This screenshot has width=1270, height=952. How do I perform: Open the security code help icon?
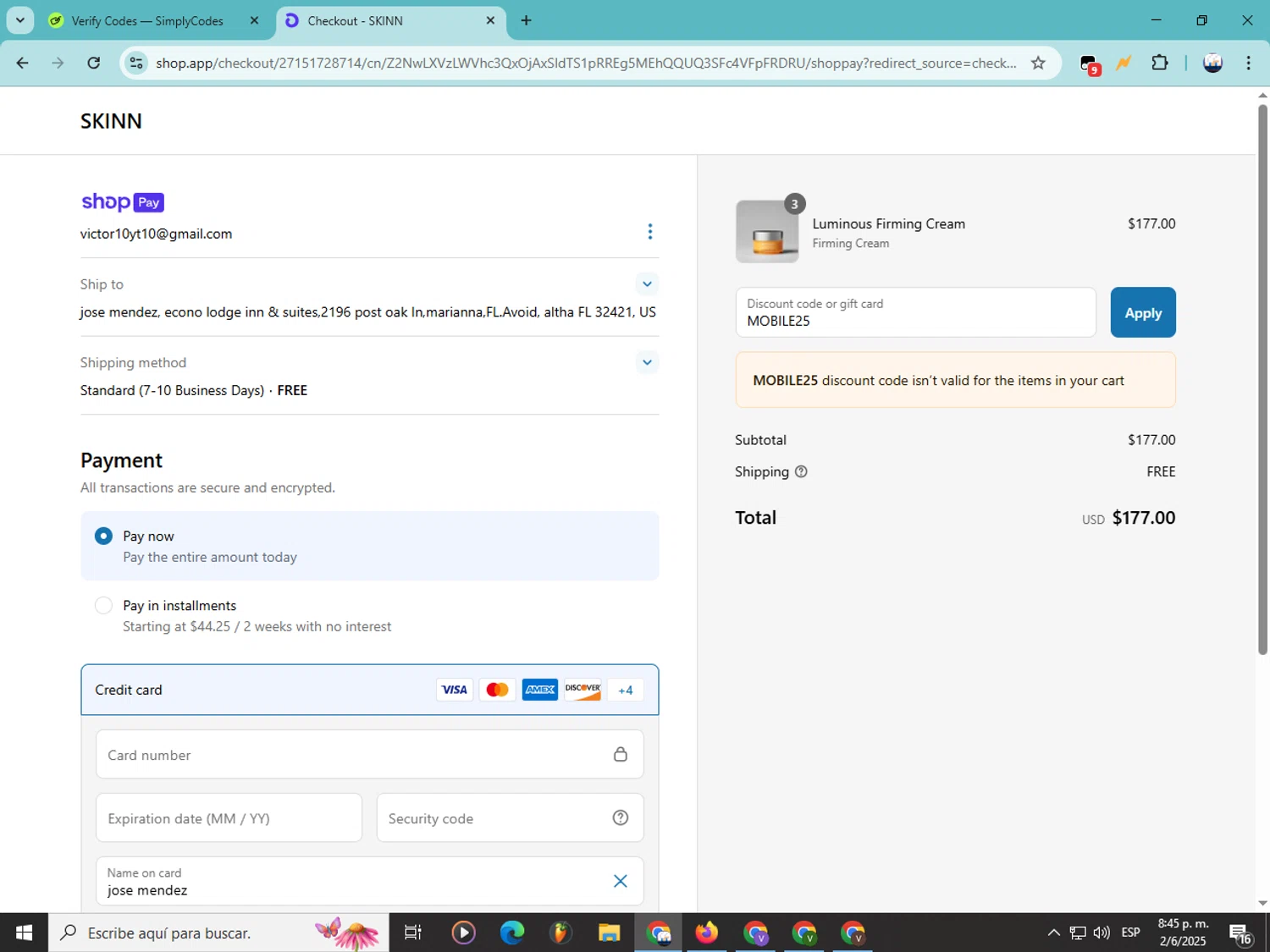(x=621, y=818)
